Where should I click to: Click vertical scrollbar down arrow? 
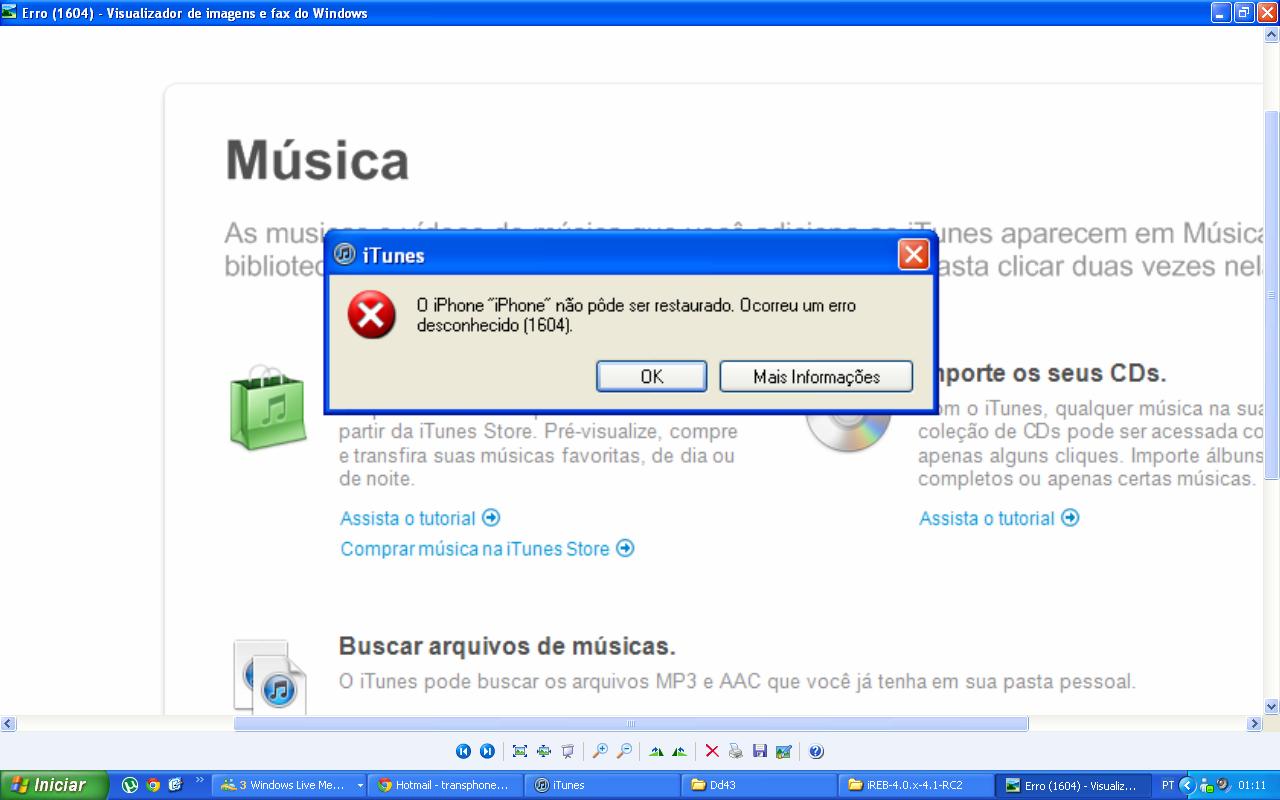tap(1272, 706)
